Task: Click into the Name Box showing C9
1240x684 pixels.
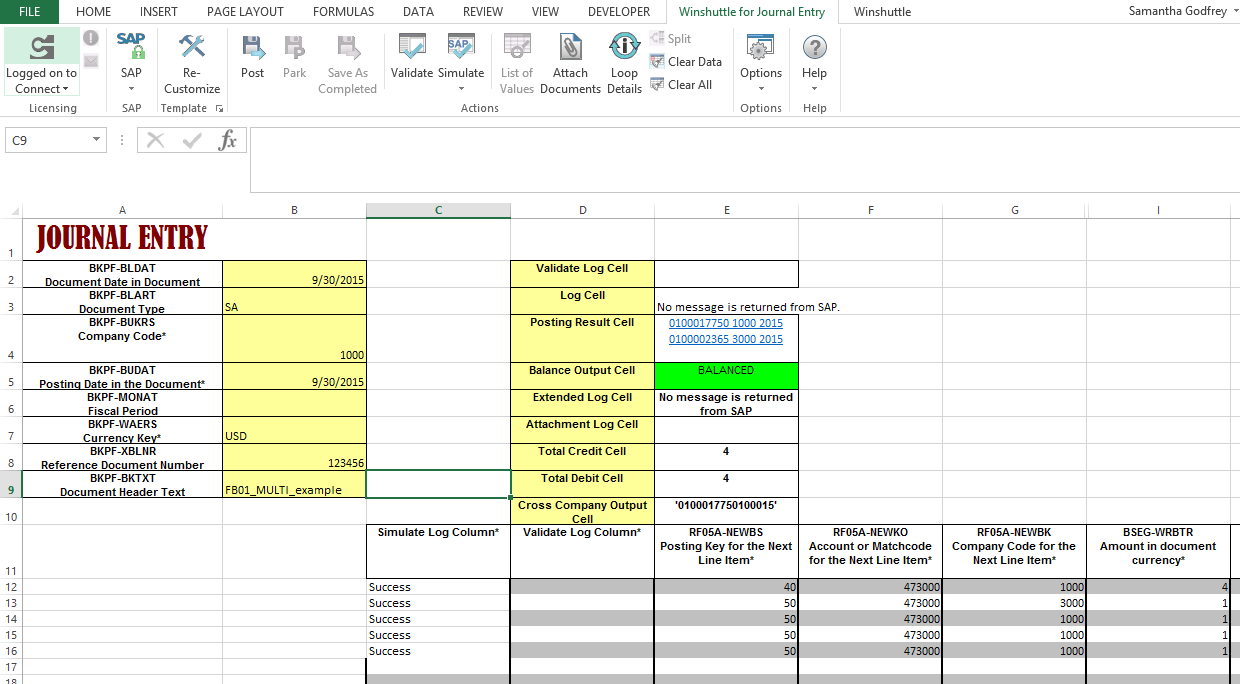Action: [47, 140]
